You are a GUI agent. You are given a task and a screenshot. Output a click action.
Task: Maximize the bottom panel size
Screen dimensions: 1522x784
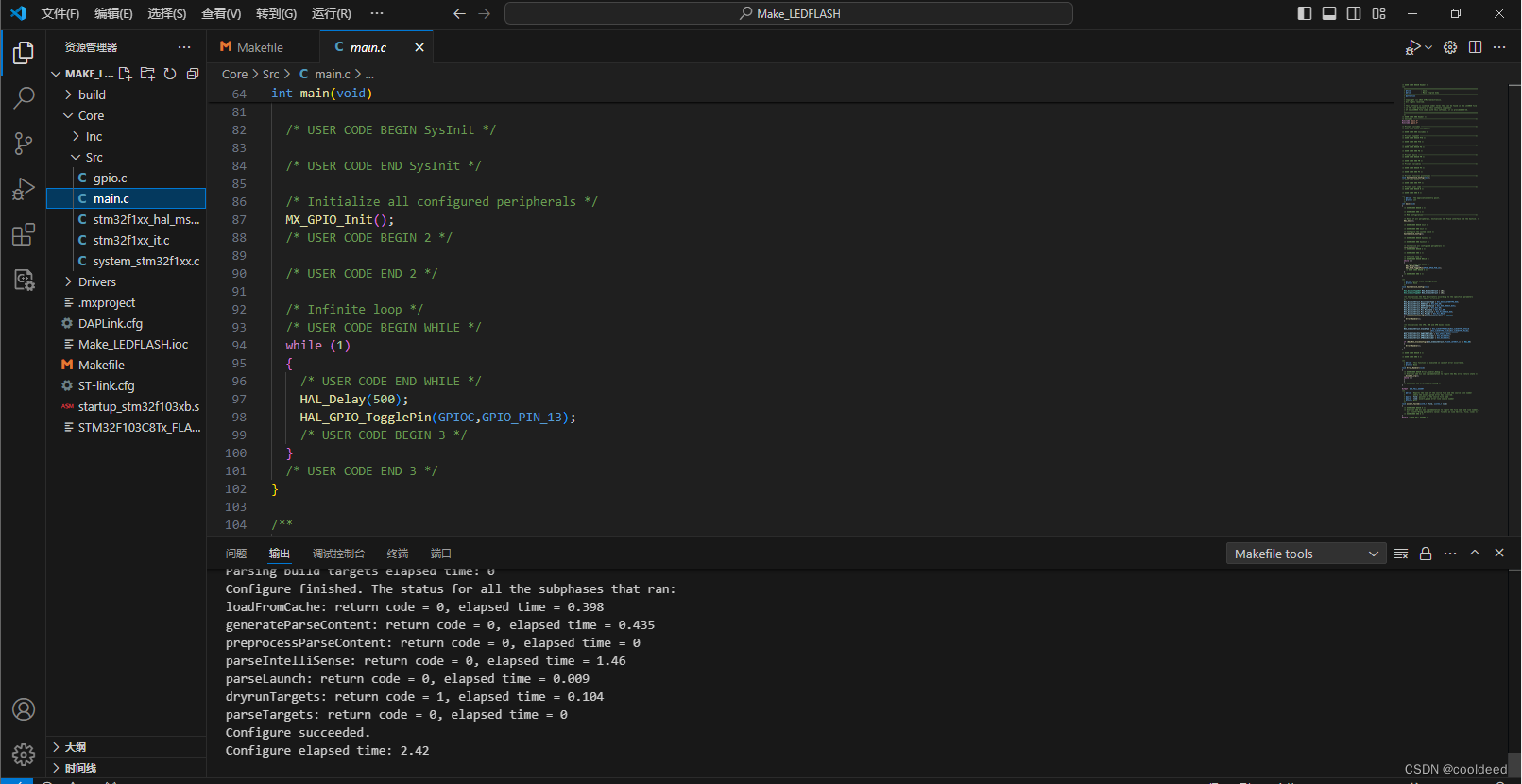click(1475, 554)
